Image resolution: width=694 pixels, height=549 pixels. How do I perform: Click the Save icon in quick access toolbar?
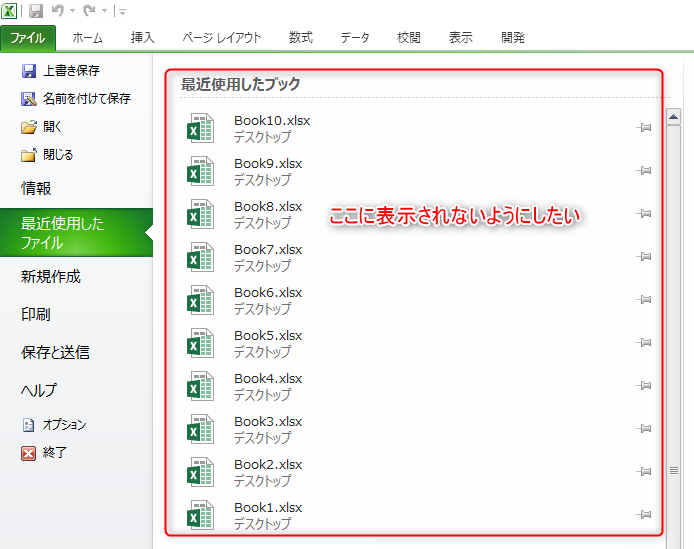pyautogui.click(x=36, y=11)
